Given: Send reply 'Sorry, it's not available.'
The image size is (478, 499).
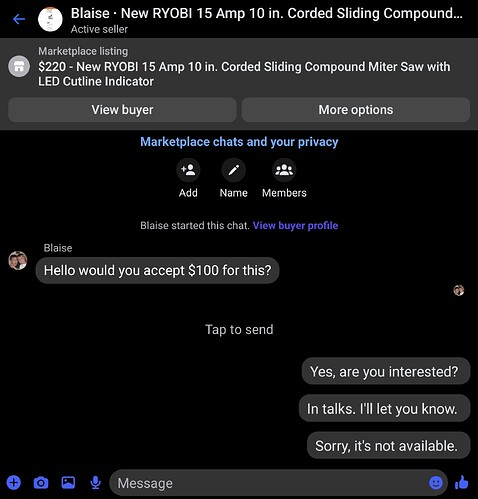Looking at the screenshot, I should point(388,446).
